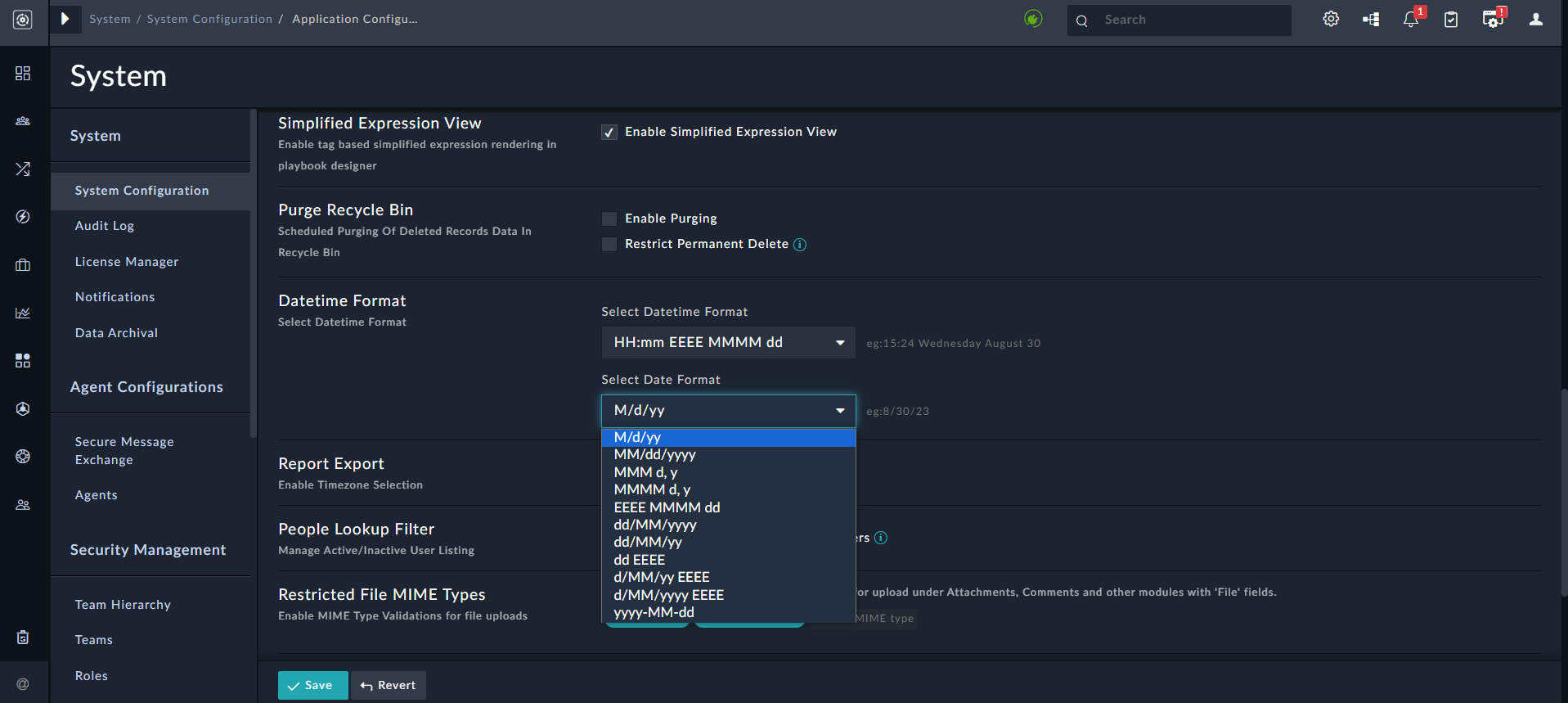This screenshot has width=1568, height=703.
Task: Choose MMM d, y date format option
Action: [x=728, y=473]
